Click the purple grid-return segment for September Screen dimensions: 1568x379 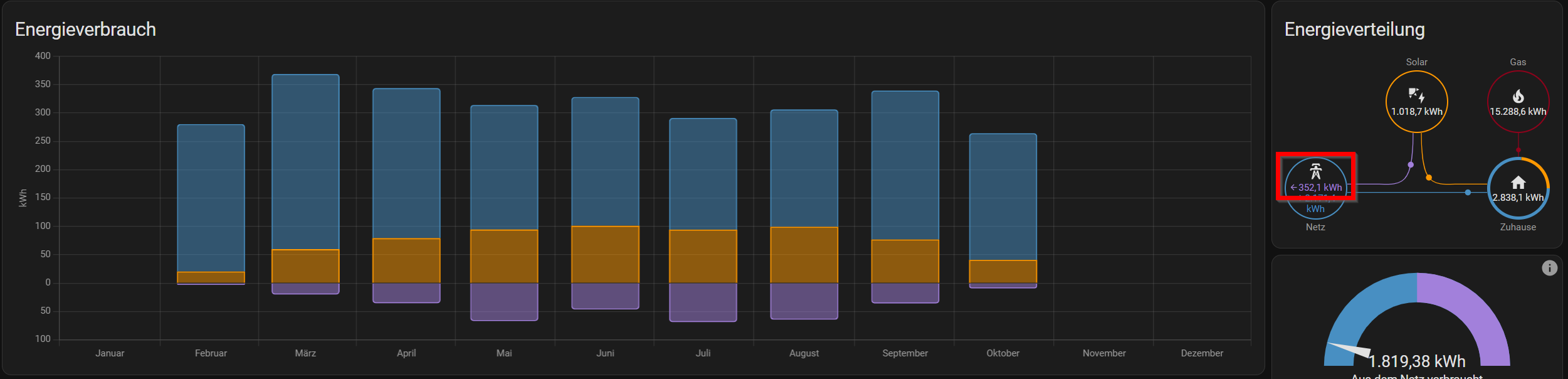pyautogui.click(x=905, y=293)
